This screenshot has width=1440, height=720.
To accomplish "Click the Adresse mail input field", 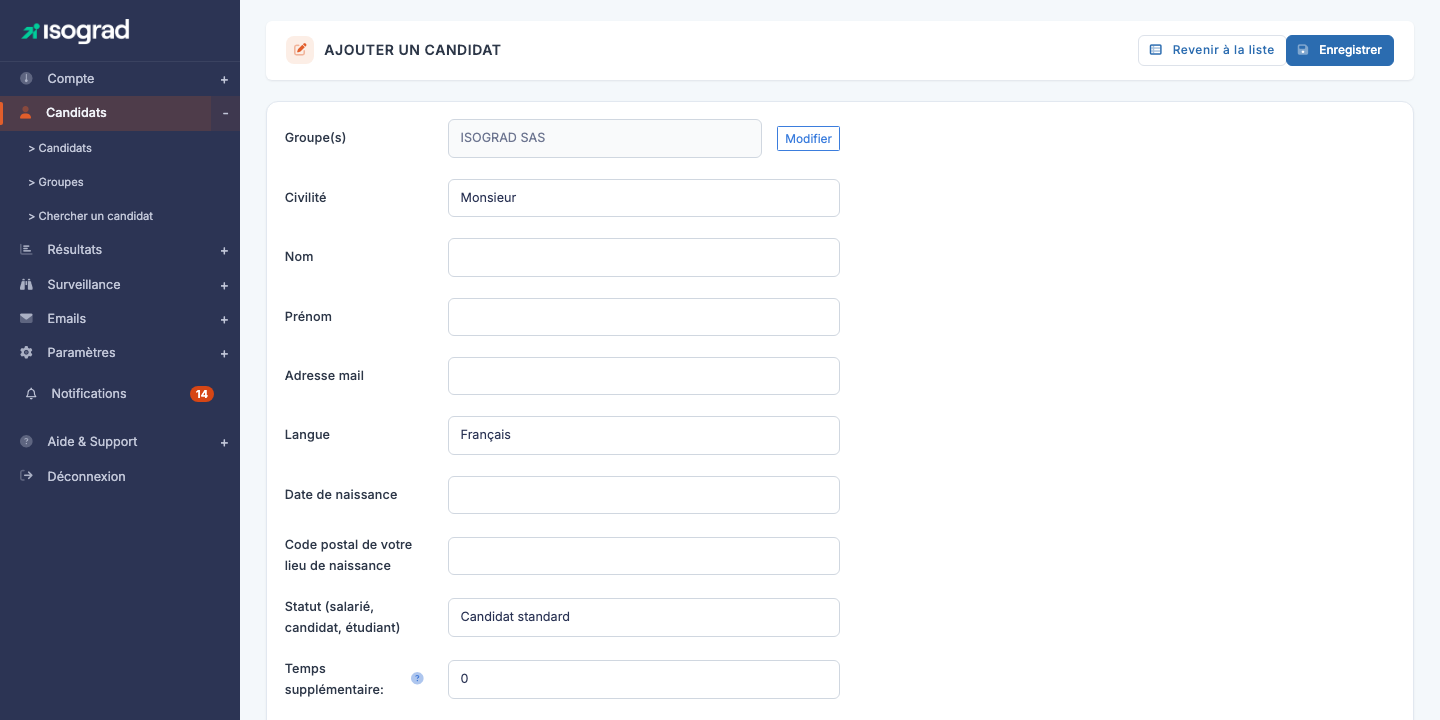I will point(643,376).
